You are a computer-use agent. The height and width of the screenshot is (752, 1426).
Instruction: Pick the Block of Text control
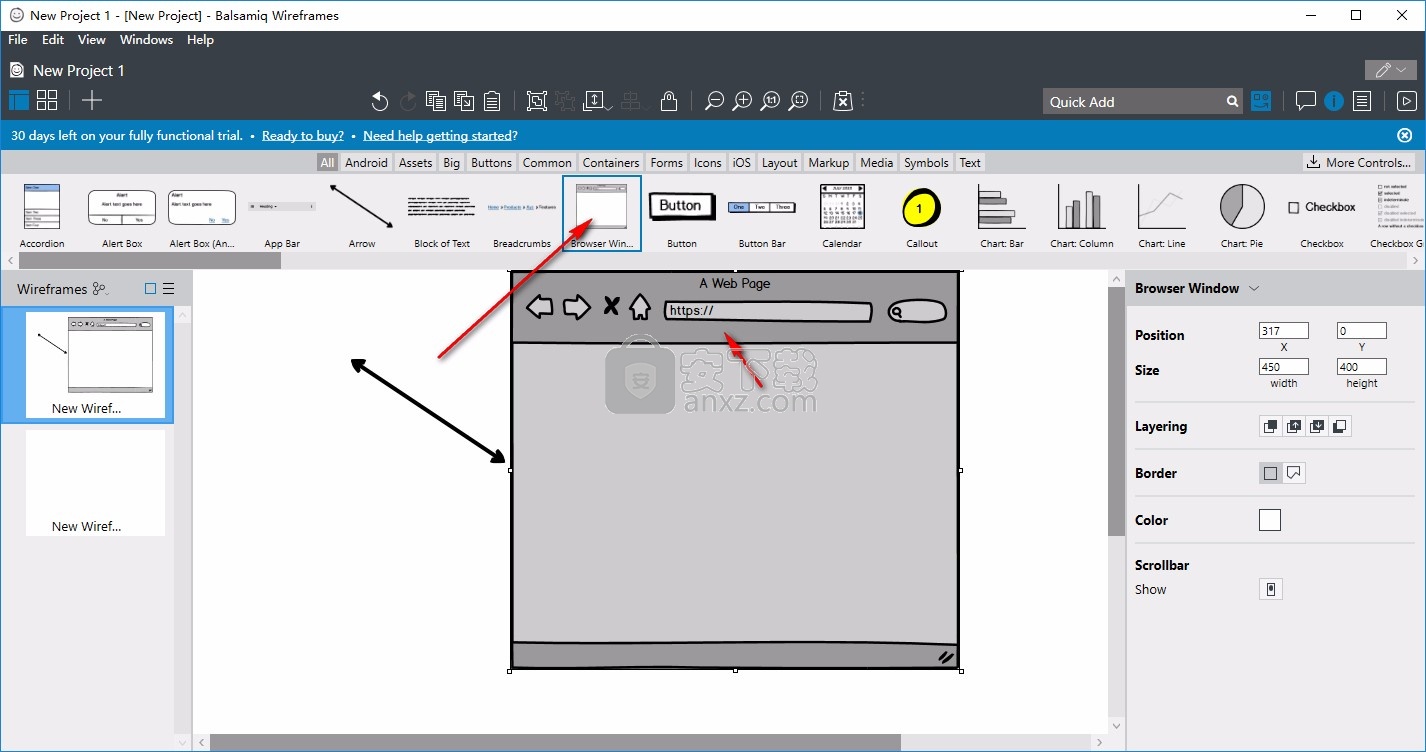442,215
